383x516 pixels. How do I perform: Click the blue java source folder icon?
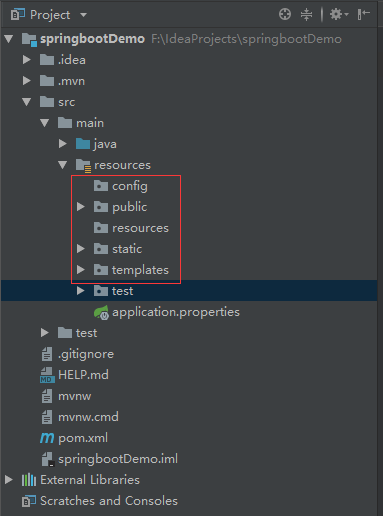click(83, 144)
